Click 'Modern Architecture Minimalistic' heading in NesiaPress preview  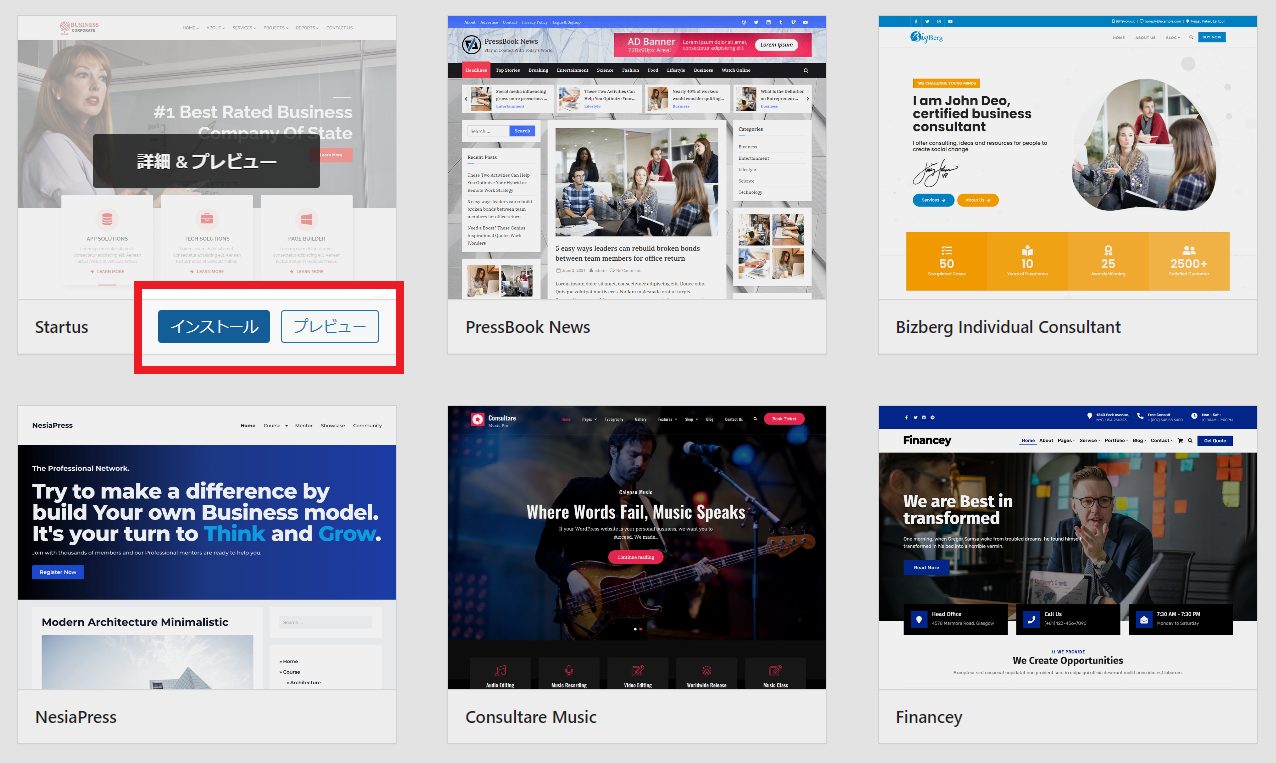(x=135, y=622)
